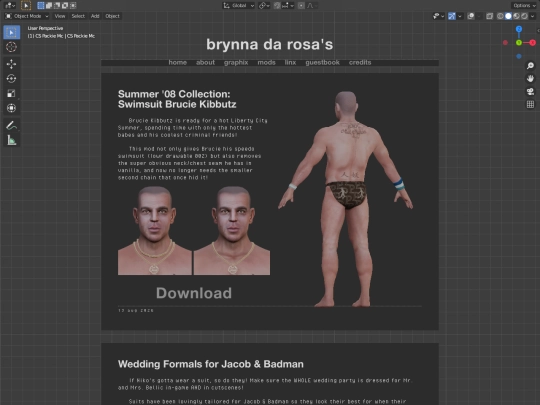Click the 'mods' nav link
540x405 pixels.
click(267, 62)
